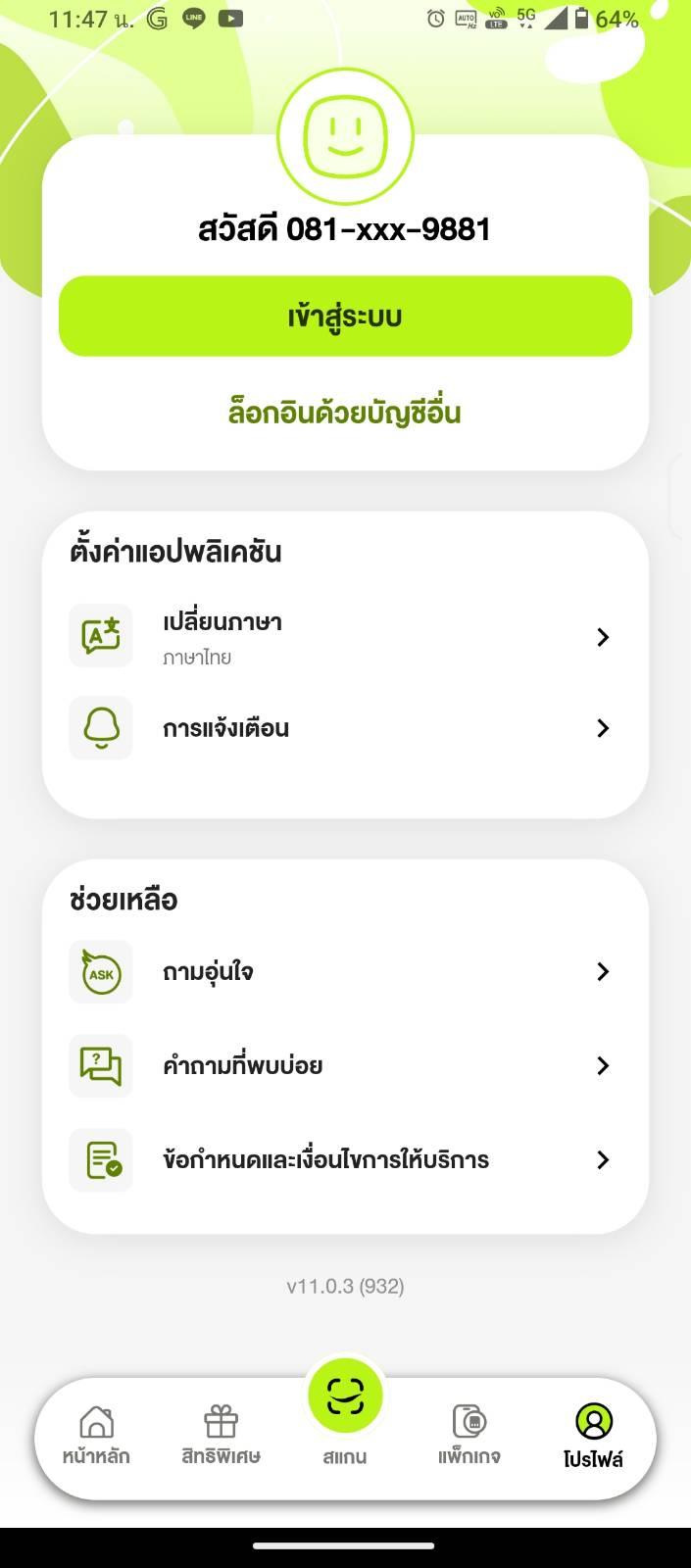
Task: Tap the change language translate icon
Action: (101, 636)
